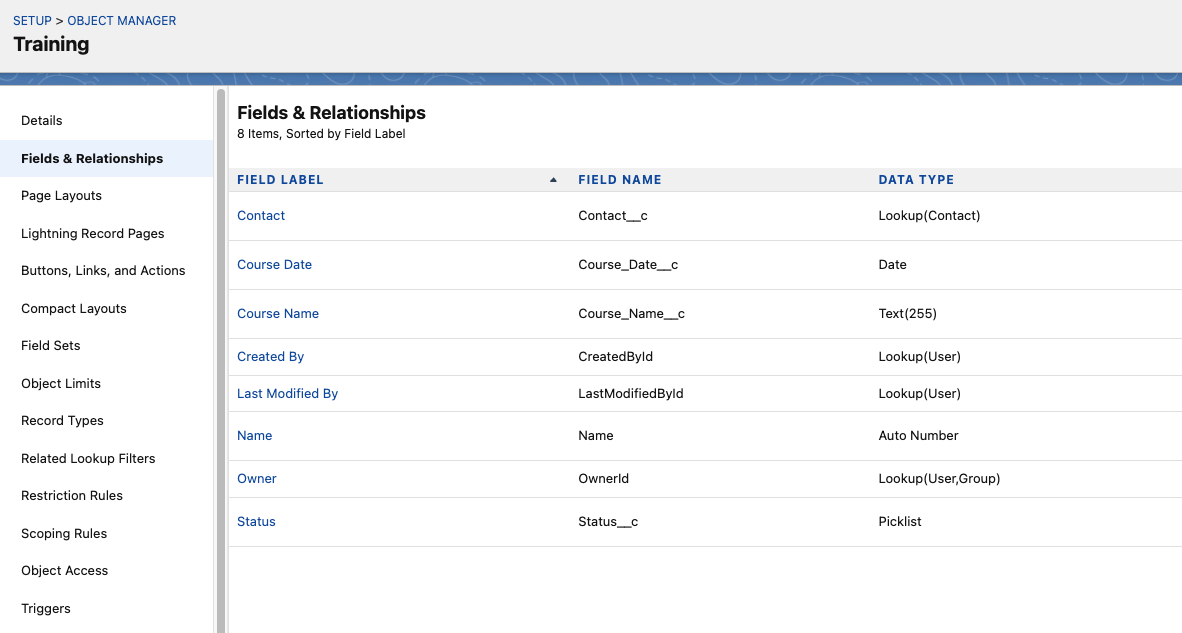
Task: Sort by the DATA TYPE column header
Action: coord(916,179)
